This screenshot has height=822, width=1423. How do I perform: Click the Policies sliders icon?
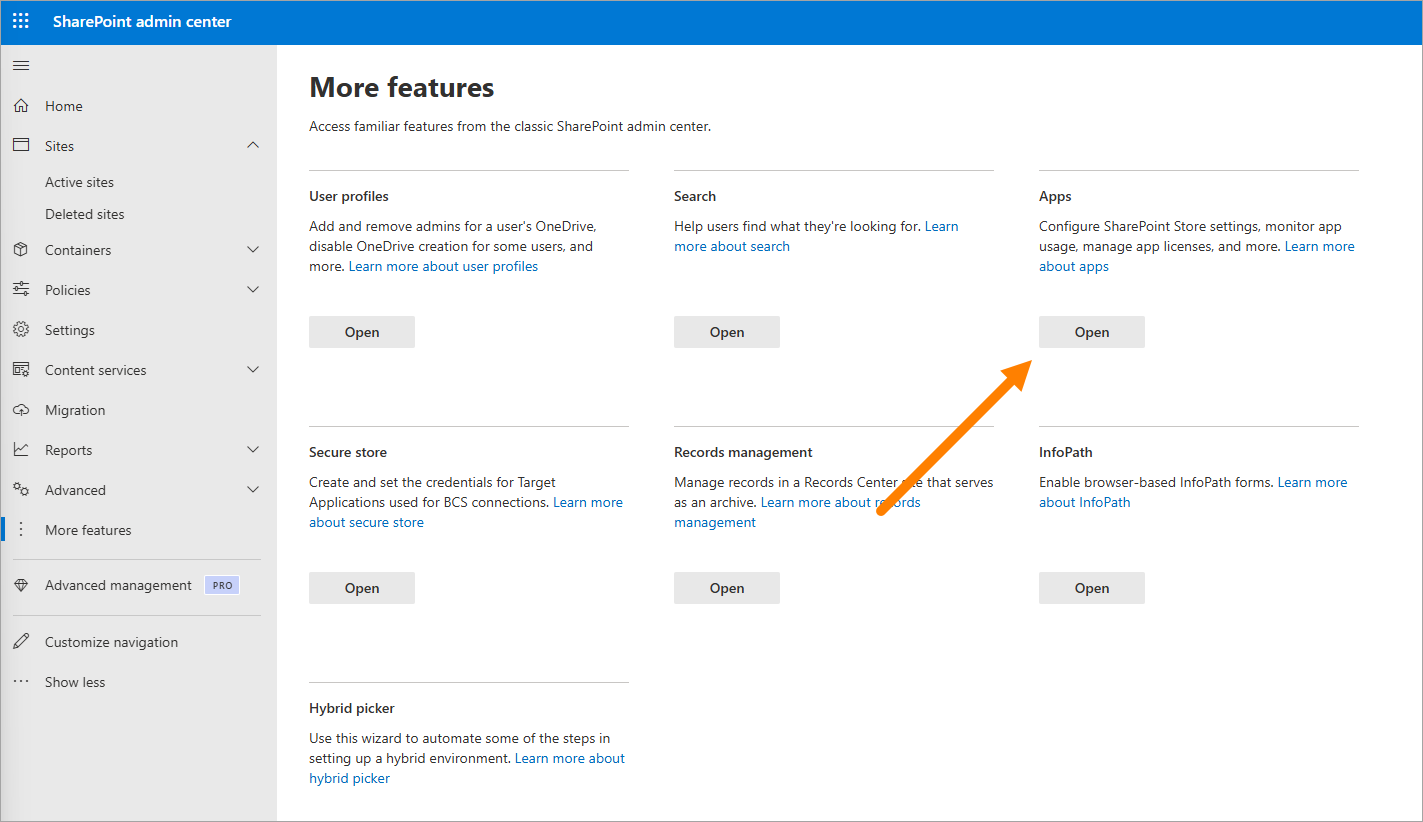[x=21, y=290]
